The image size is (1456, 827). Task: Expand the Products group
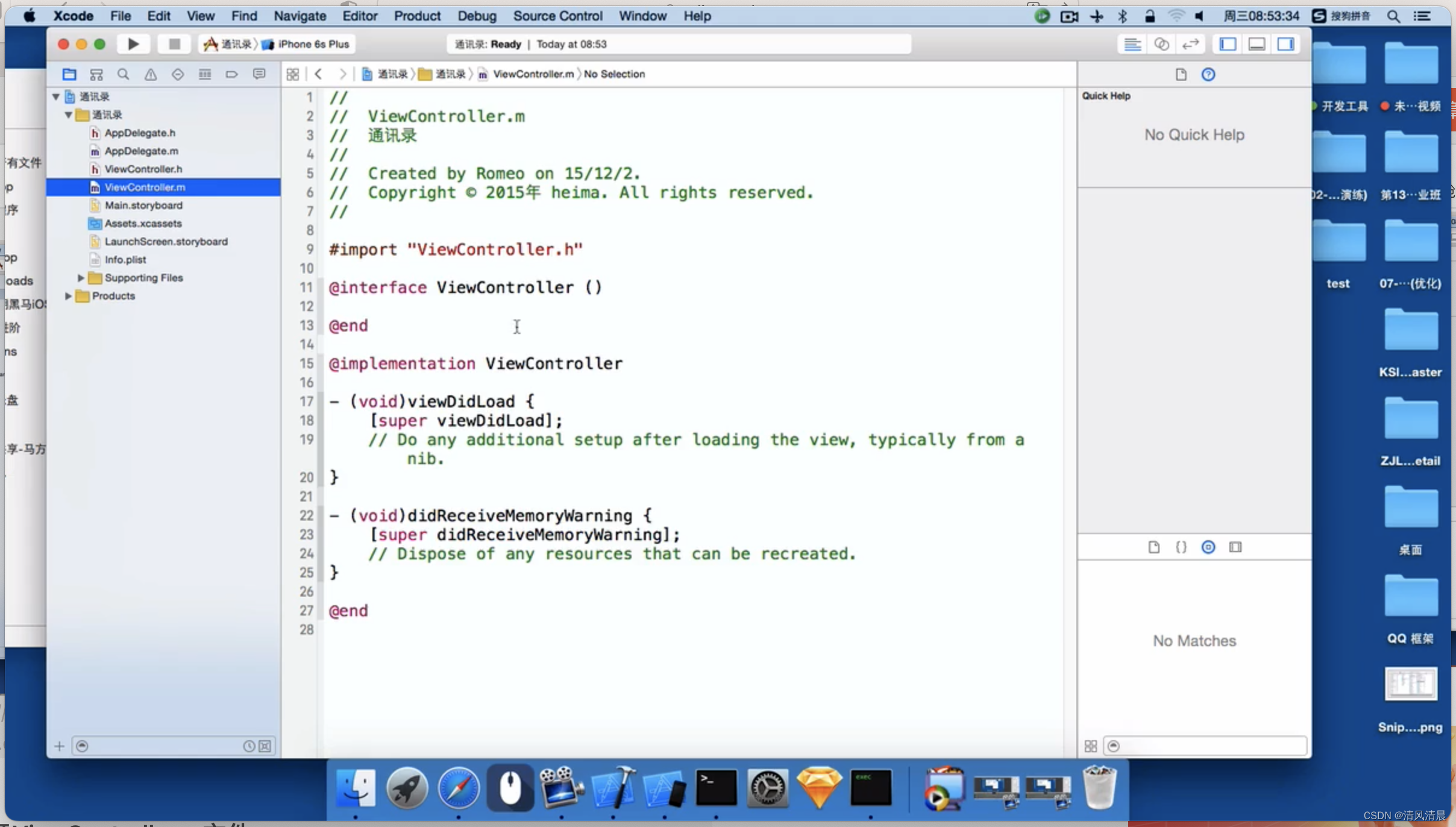point(68,296)
